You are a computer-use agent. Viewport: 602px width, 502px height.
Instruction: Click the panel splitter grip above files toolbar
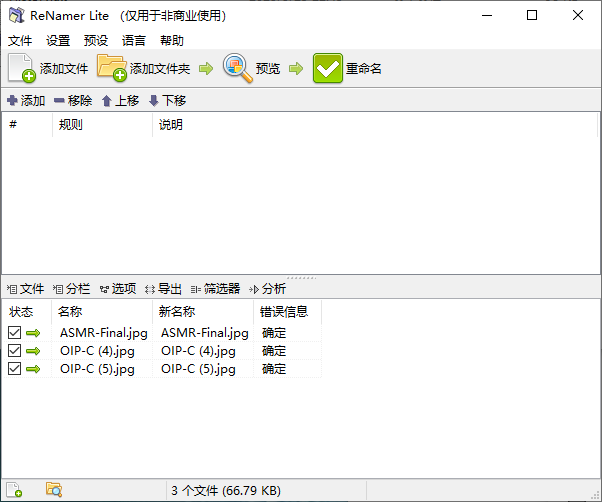pyautogui.click(x=301, y=277)
